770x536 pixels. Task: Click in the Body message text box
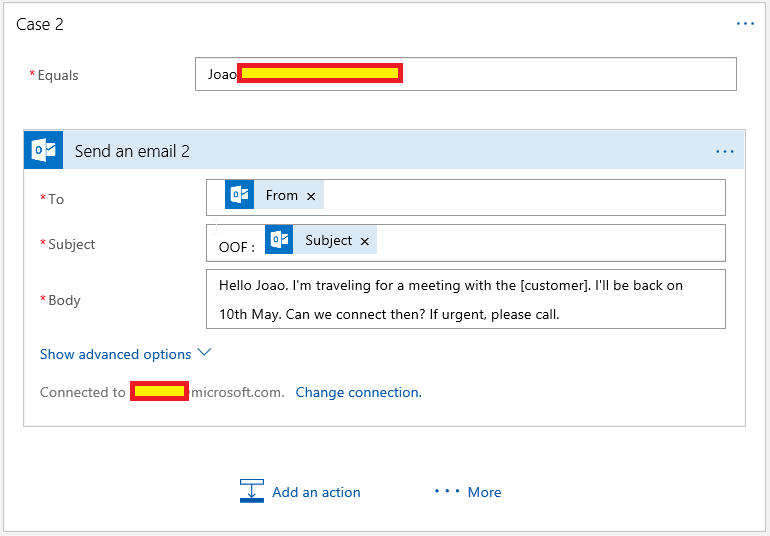pos(465,299)
